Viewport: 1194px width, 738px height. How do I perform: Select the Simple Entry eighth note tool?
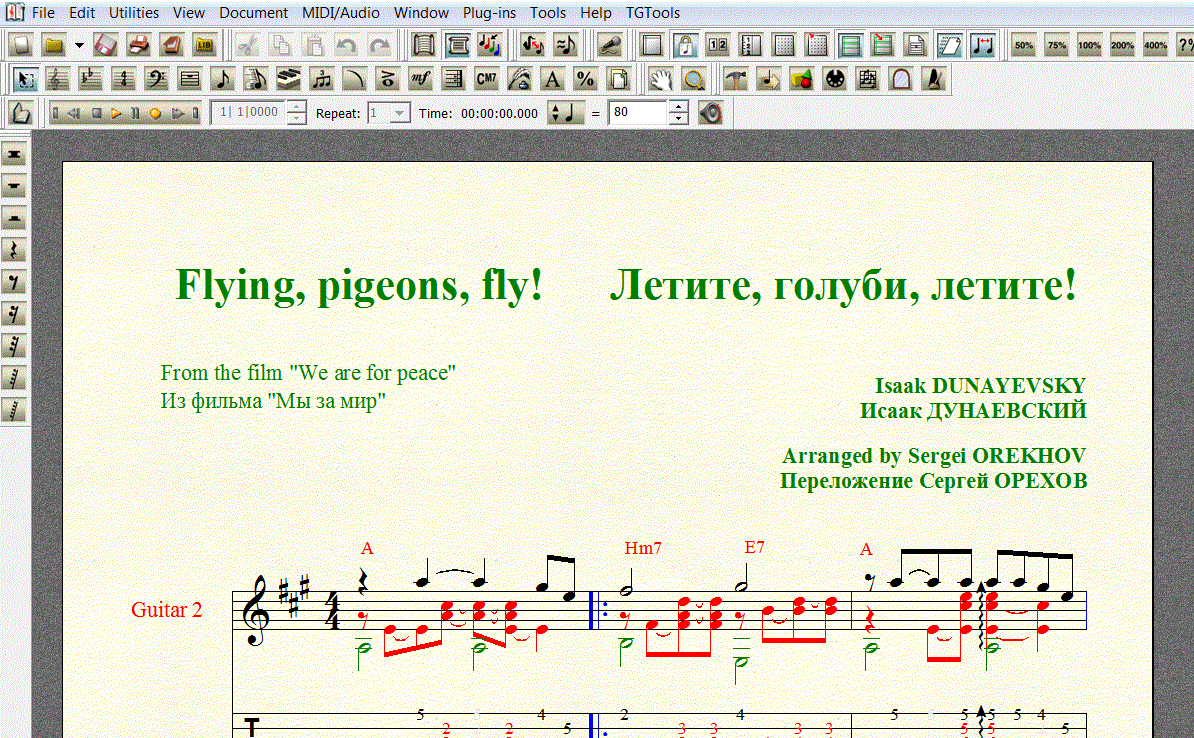tap(222, 79)
